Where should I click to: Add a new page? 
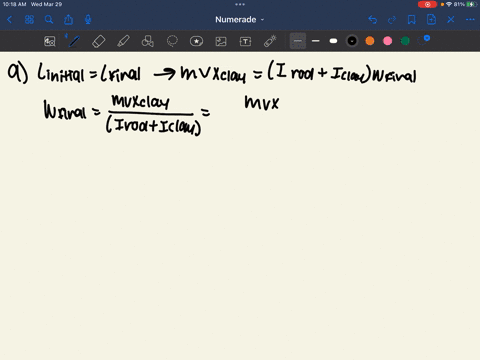point(431,20)
